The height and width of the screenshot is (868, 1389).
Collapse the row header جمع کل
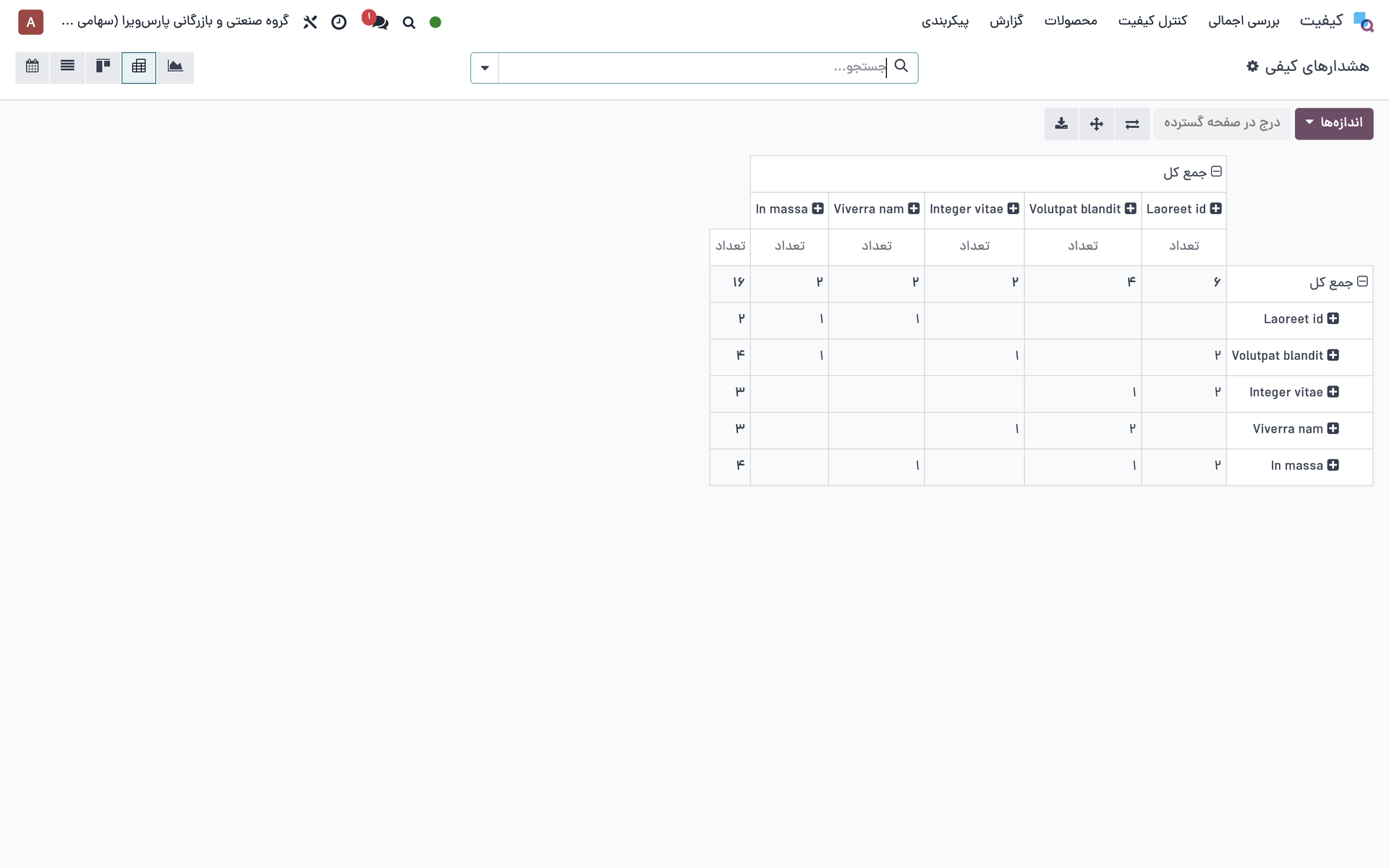[x=1338, y=283]
